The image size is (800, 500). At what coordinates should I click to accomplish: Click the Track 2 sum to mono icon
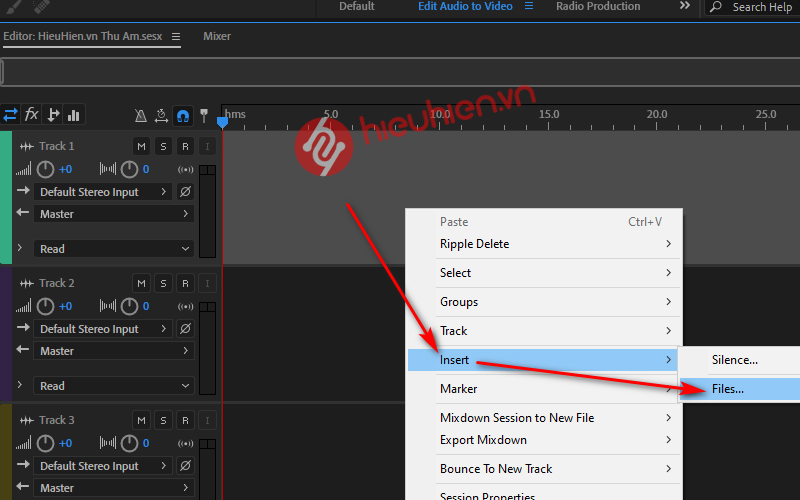click(184, 306)
